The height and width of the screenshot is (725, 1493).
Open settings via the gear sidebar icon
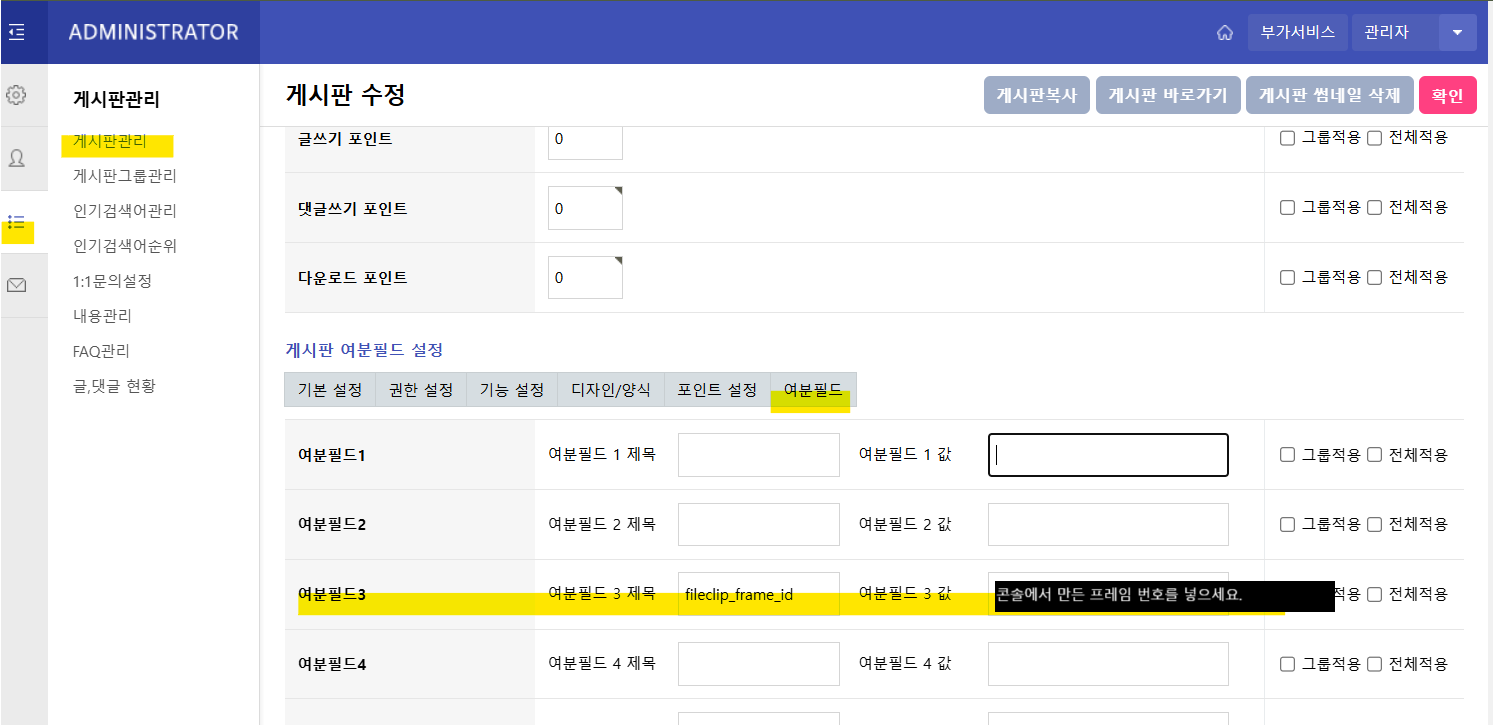click(16, 96)
